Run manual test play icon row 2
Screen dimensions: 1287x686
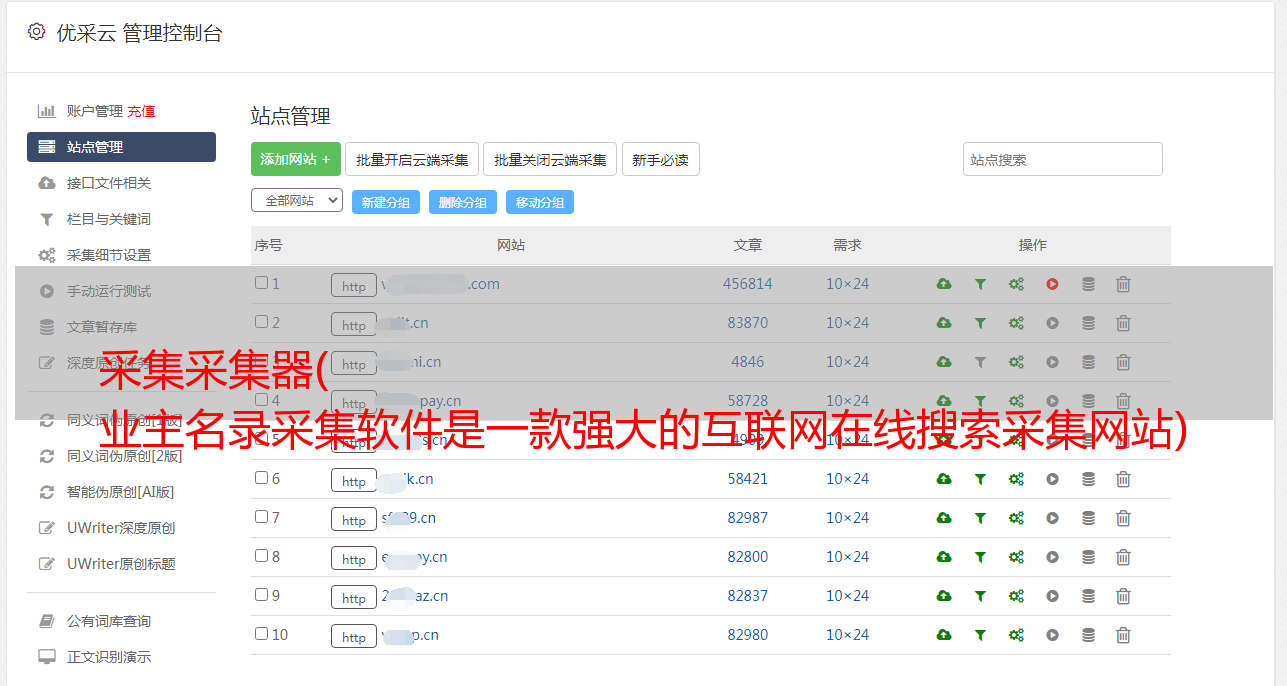tap(1052, 323)
